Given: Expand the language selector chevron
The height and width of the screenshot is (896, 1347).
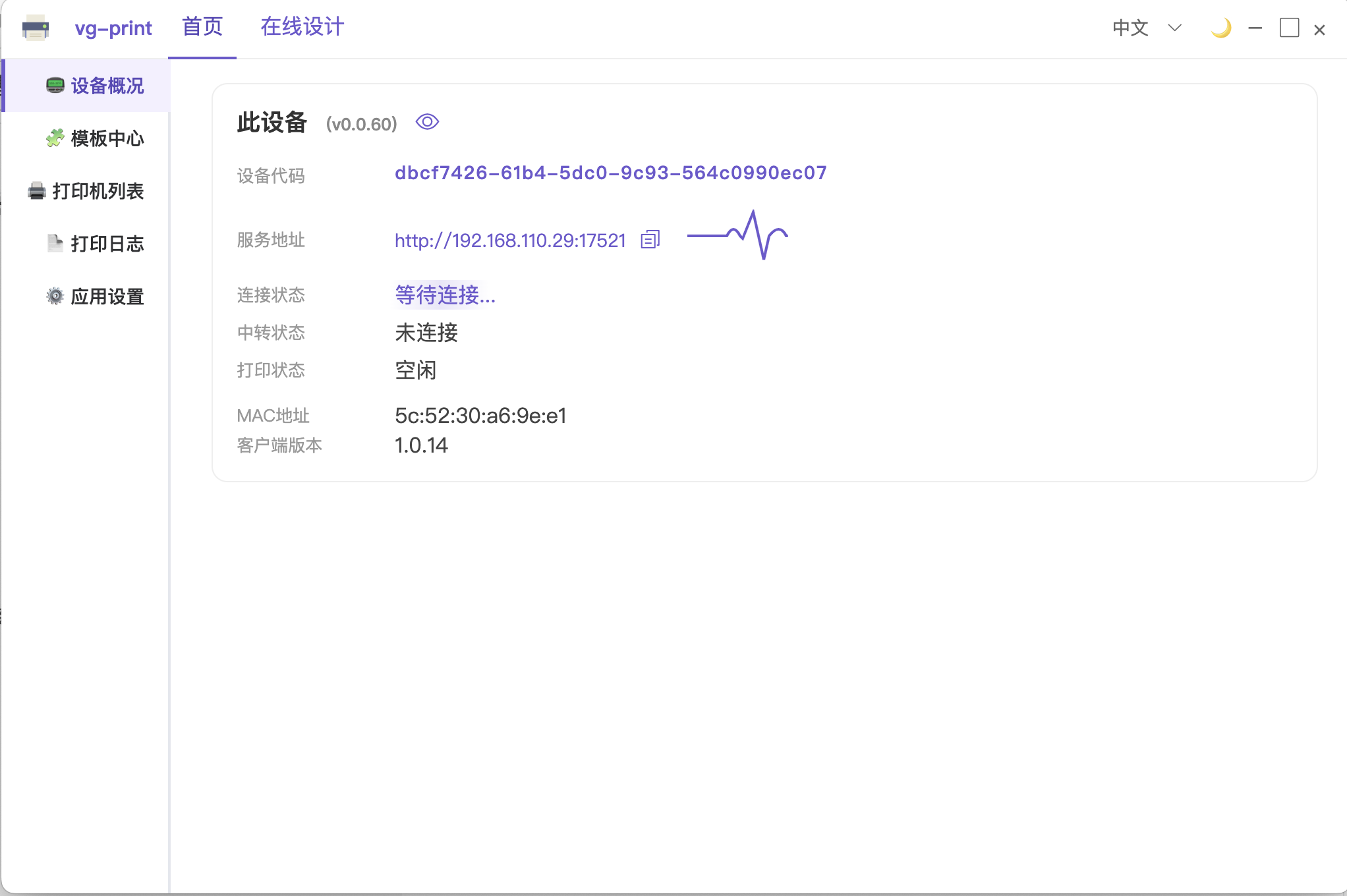Looking at the screenshot, I should click(x=1174, y=28).
